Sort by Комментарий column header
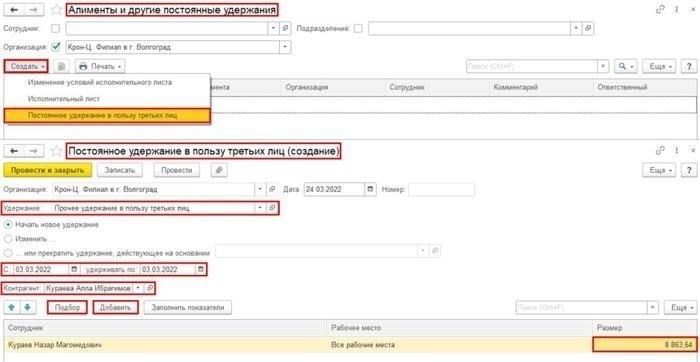700x362 pixels. (542, 87)
